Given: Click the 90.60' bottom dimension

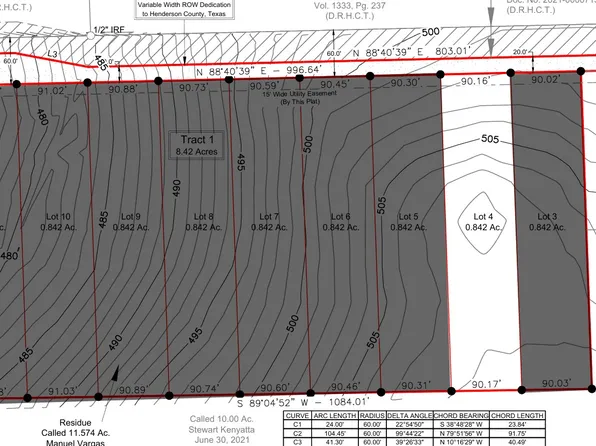Looking at the screenshot, I should (275, 387).
